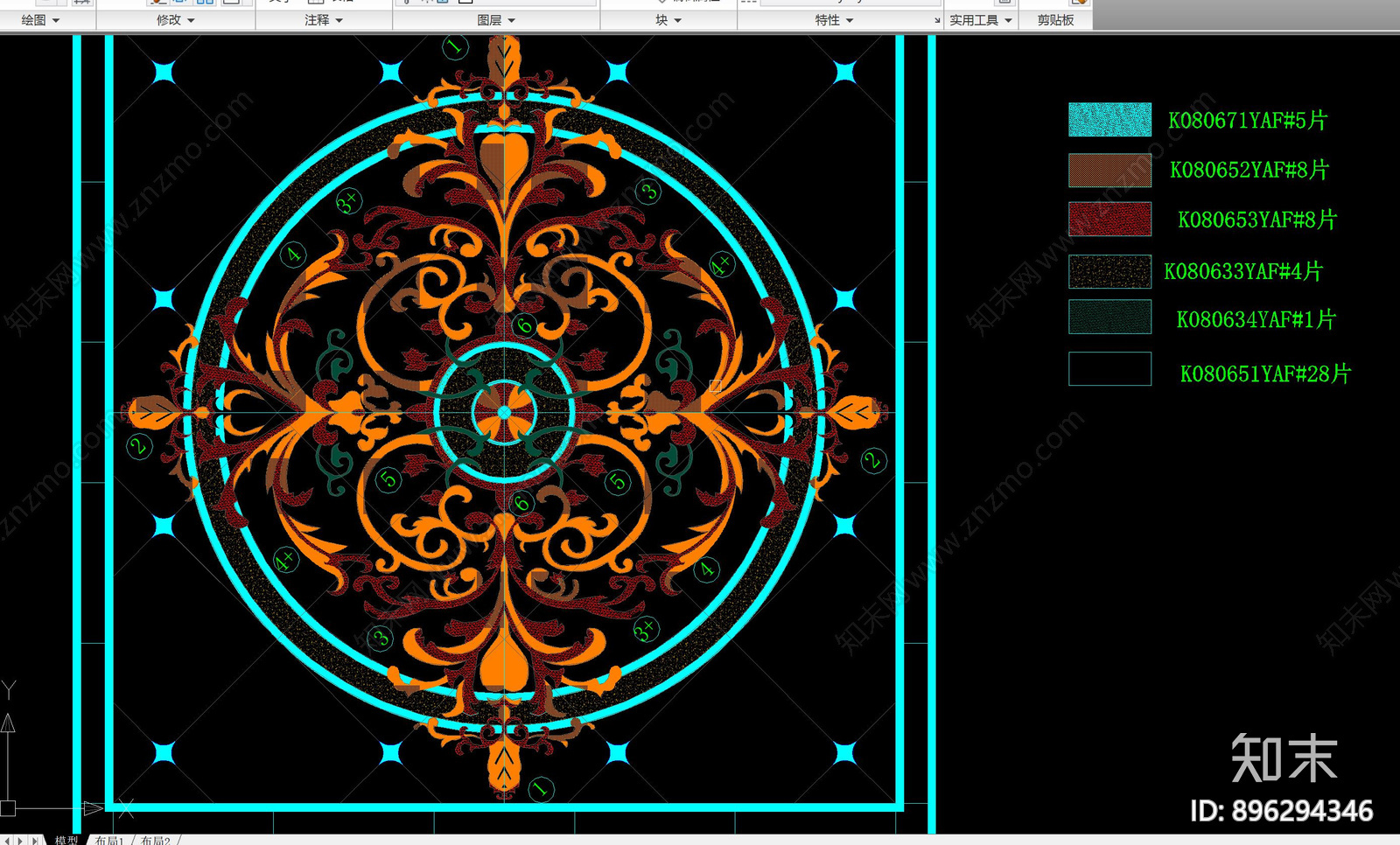
Task: Expand the 修改 (Modify) panel
Action: click(x=175, y=20)
